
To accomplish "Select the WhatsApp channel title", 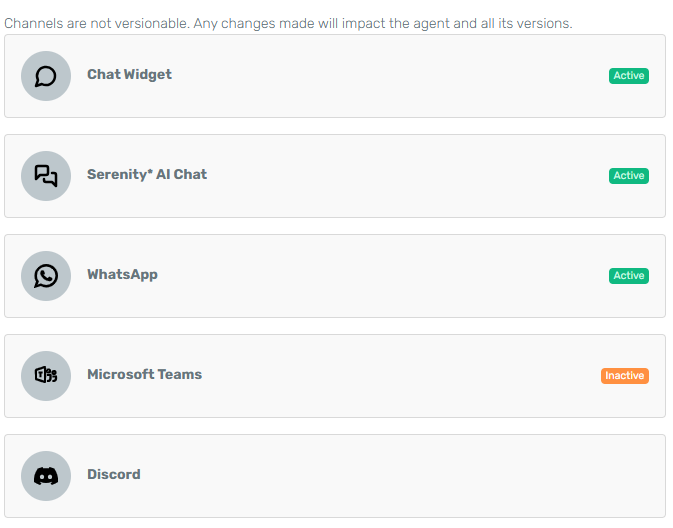I will click(122, 274).
